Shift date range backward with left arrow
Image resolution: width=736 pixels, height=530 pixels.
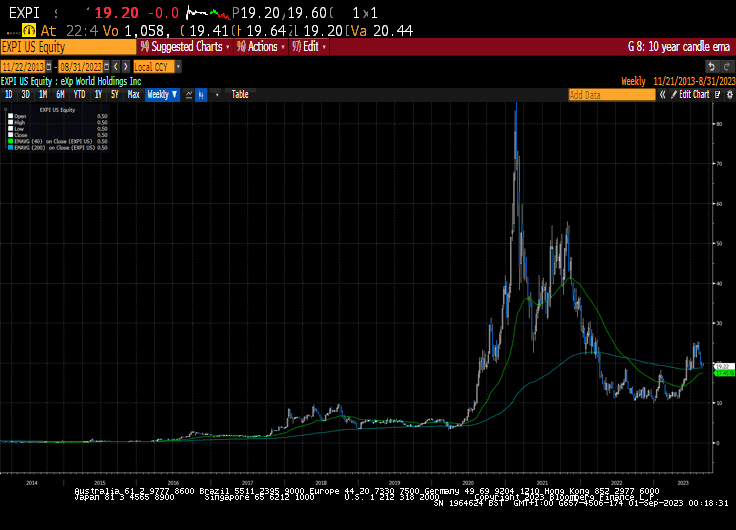pyautogui.click(x=116, y=67)
